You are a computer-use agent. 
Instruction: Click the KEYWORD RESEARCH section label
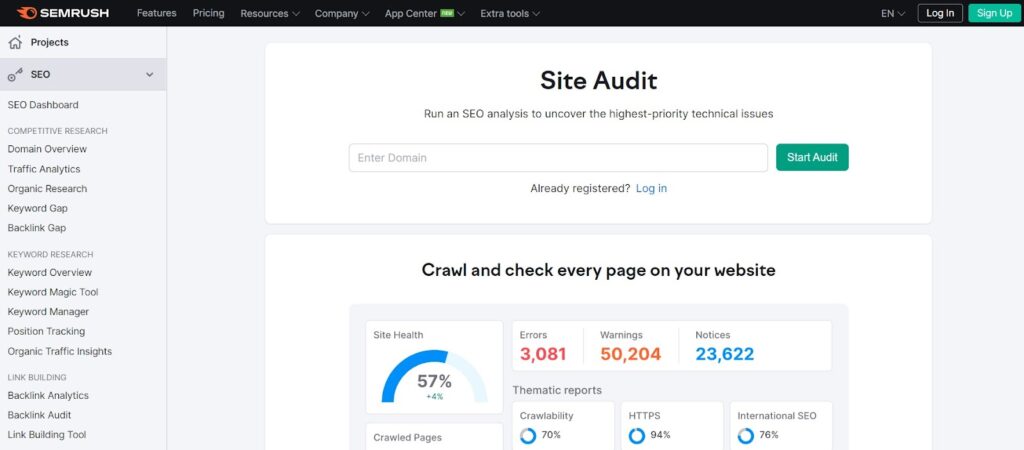pos(50,254)
